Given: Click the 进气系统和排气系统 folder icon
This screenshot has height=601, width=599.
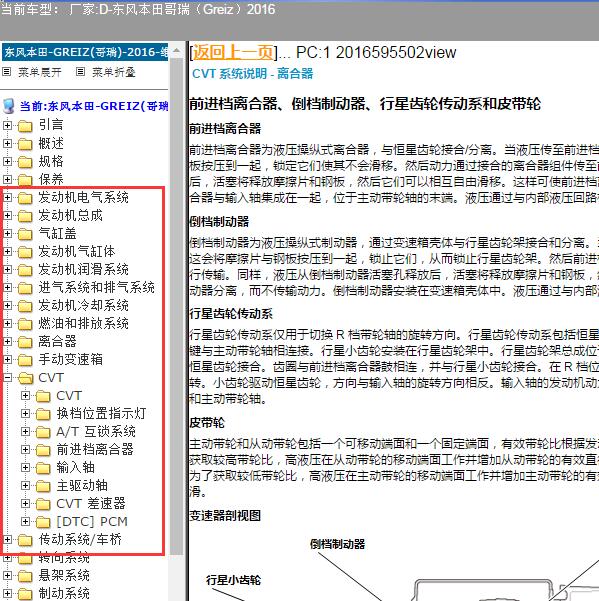Looking at the screenshot, I should 25,288.
